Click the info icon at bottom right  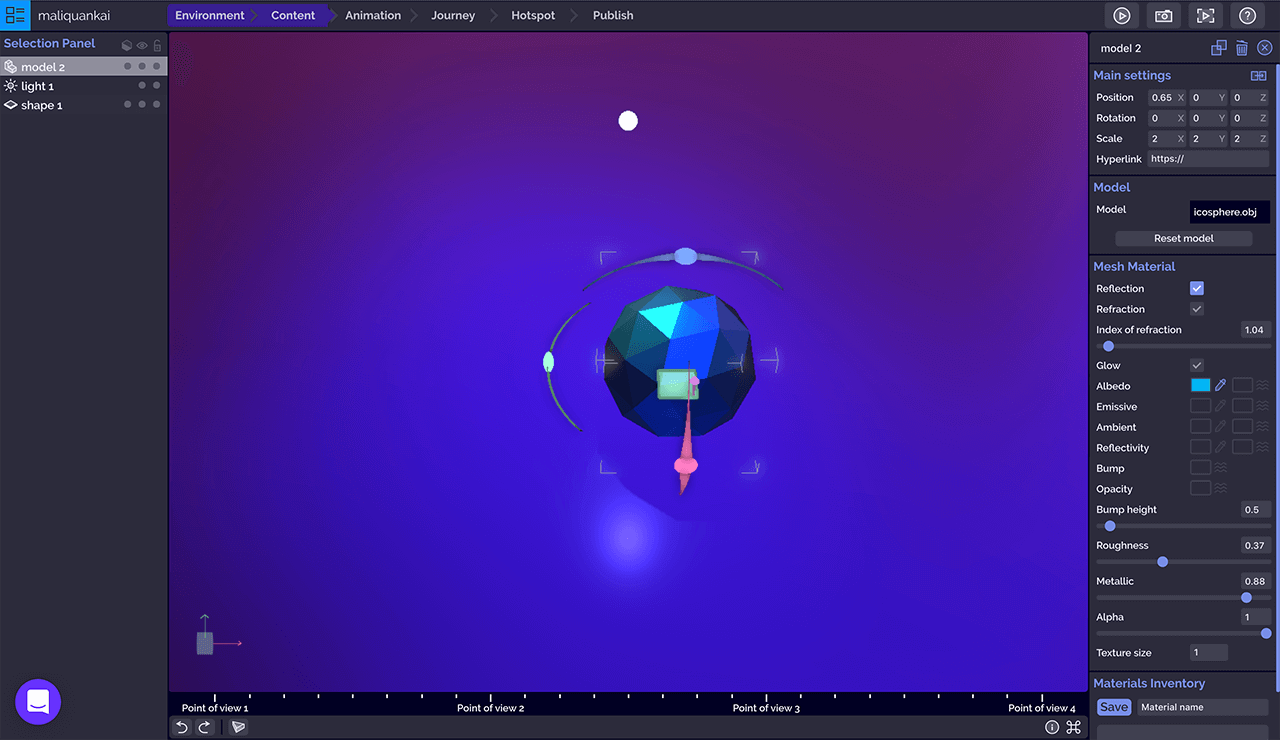click(1052, 728)
